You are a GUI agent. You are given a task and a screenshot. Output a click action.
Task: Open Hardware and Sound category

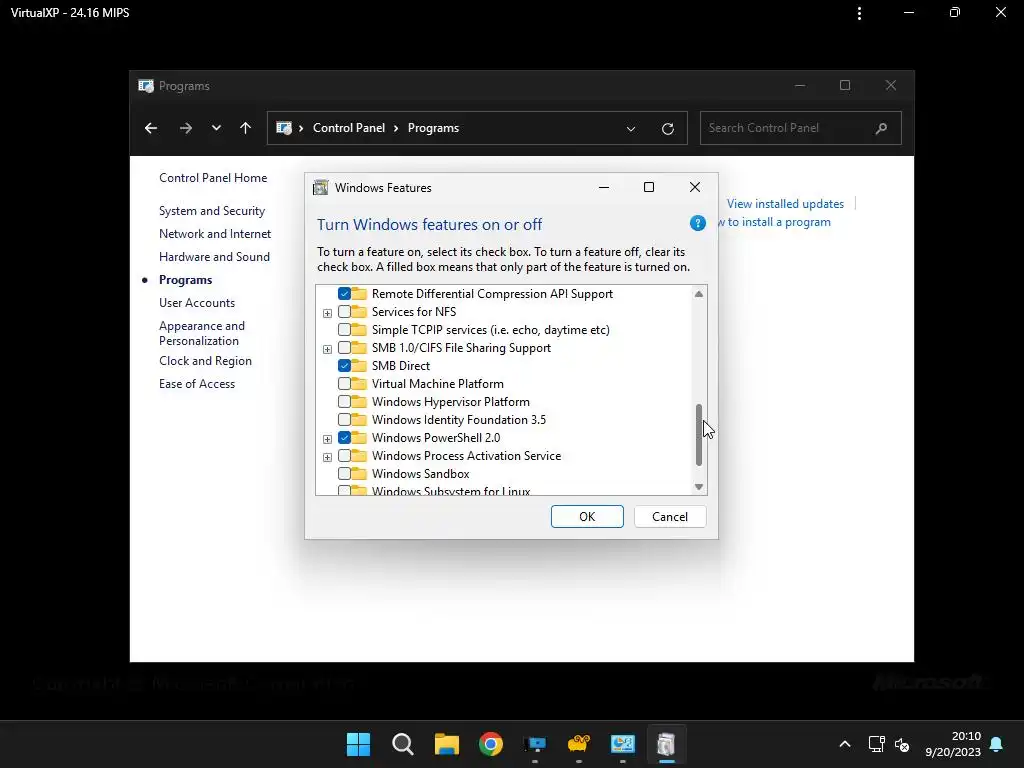(214, 257)
